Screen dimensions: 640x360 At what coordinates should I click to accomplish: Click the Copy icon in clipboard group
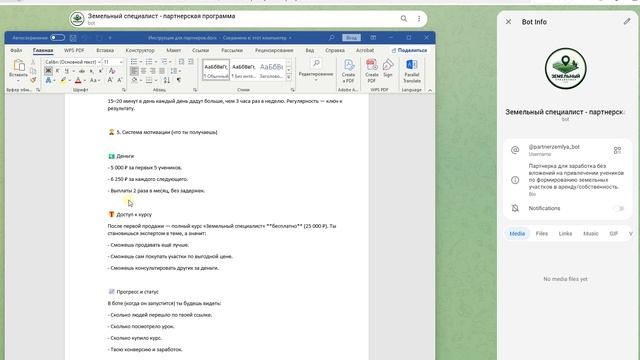coord(33,71)
